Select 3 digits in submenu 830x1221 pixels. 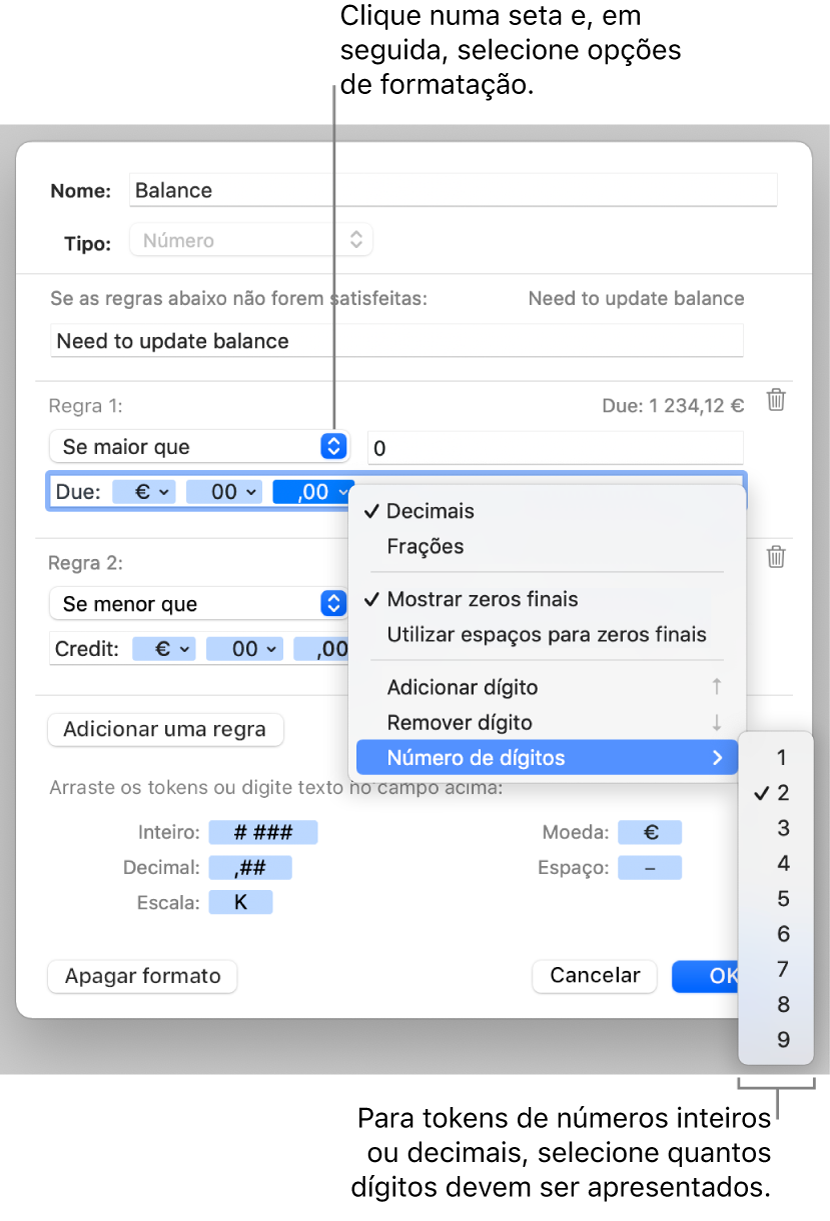click(x=776, y=828)
